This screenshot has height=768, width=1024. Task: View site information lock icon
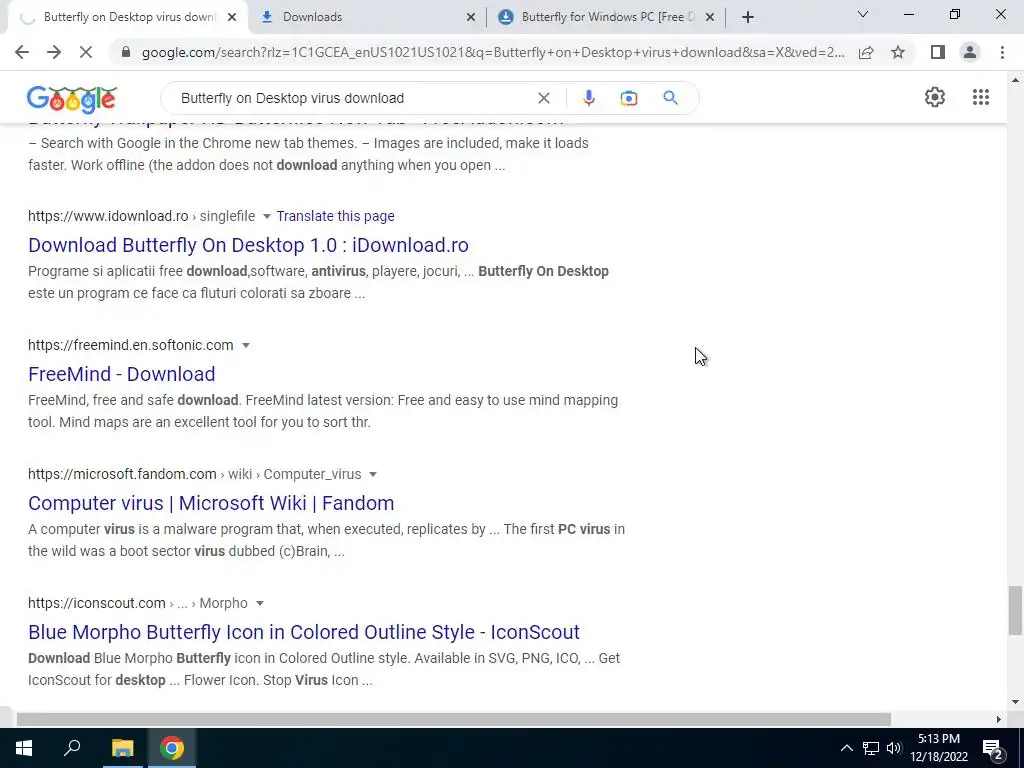(126, 52)
